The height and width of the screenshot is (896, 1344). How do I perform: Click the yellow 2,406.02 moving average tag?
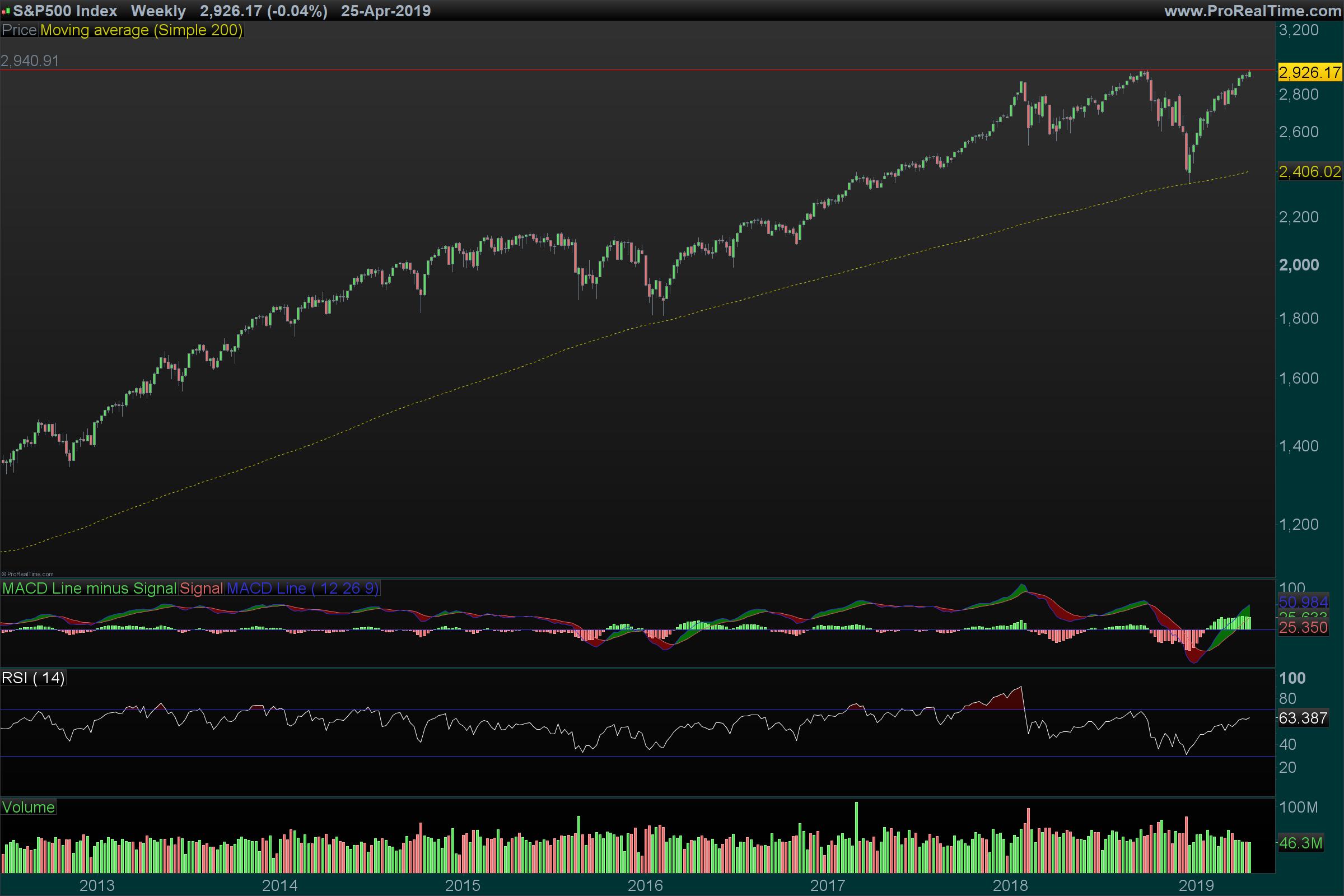pos(1309,171)
